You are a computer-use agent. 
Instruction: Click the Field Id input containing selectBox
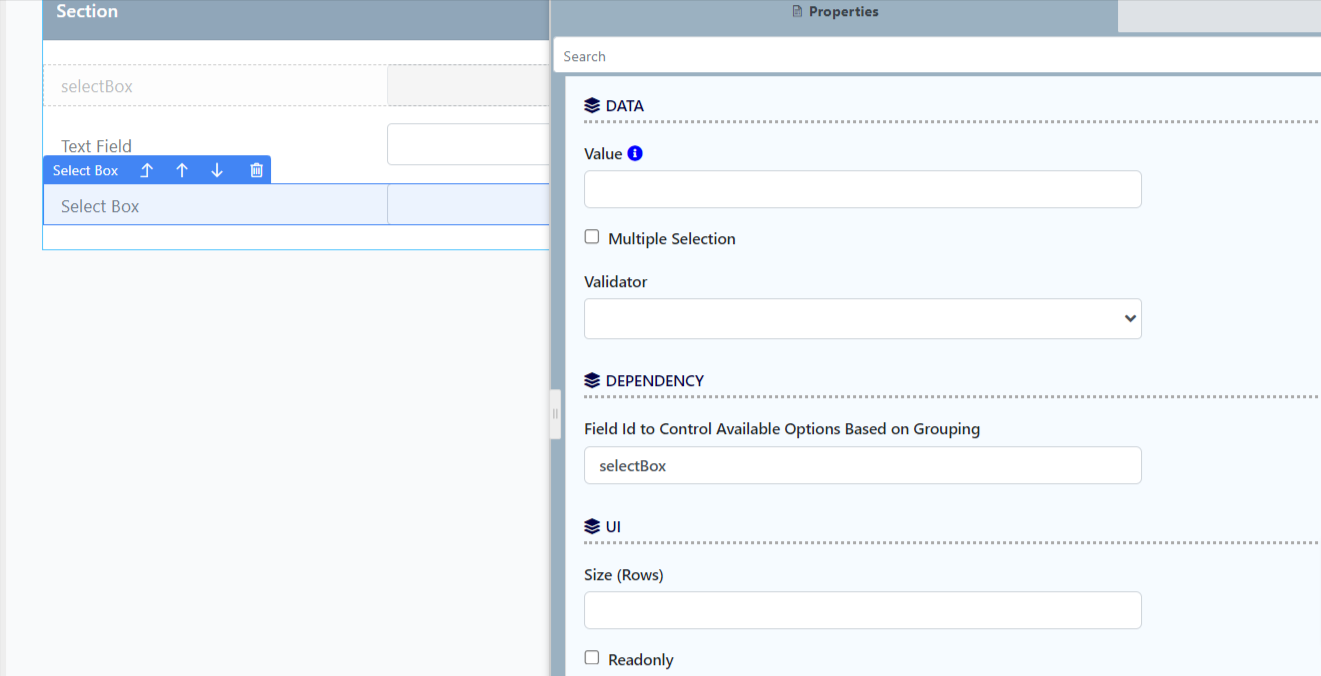862,465
